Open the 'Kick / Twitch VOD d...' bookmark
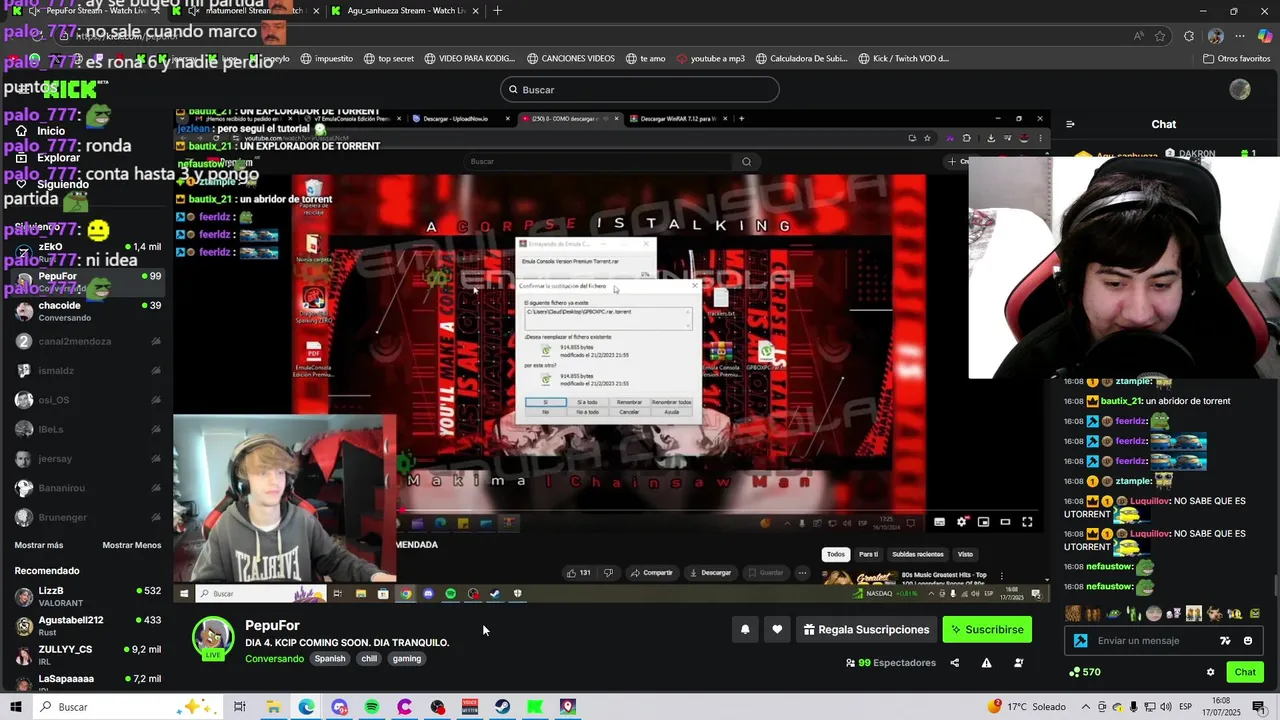This screenshot has height=720, width=1280. point(903,58)
